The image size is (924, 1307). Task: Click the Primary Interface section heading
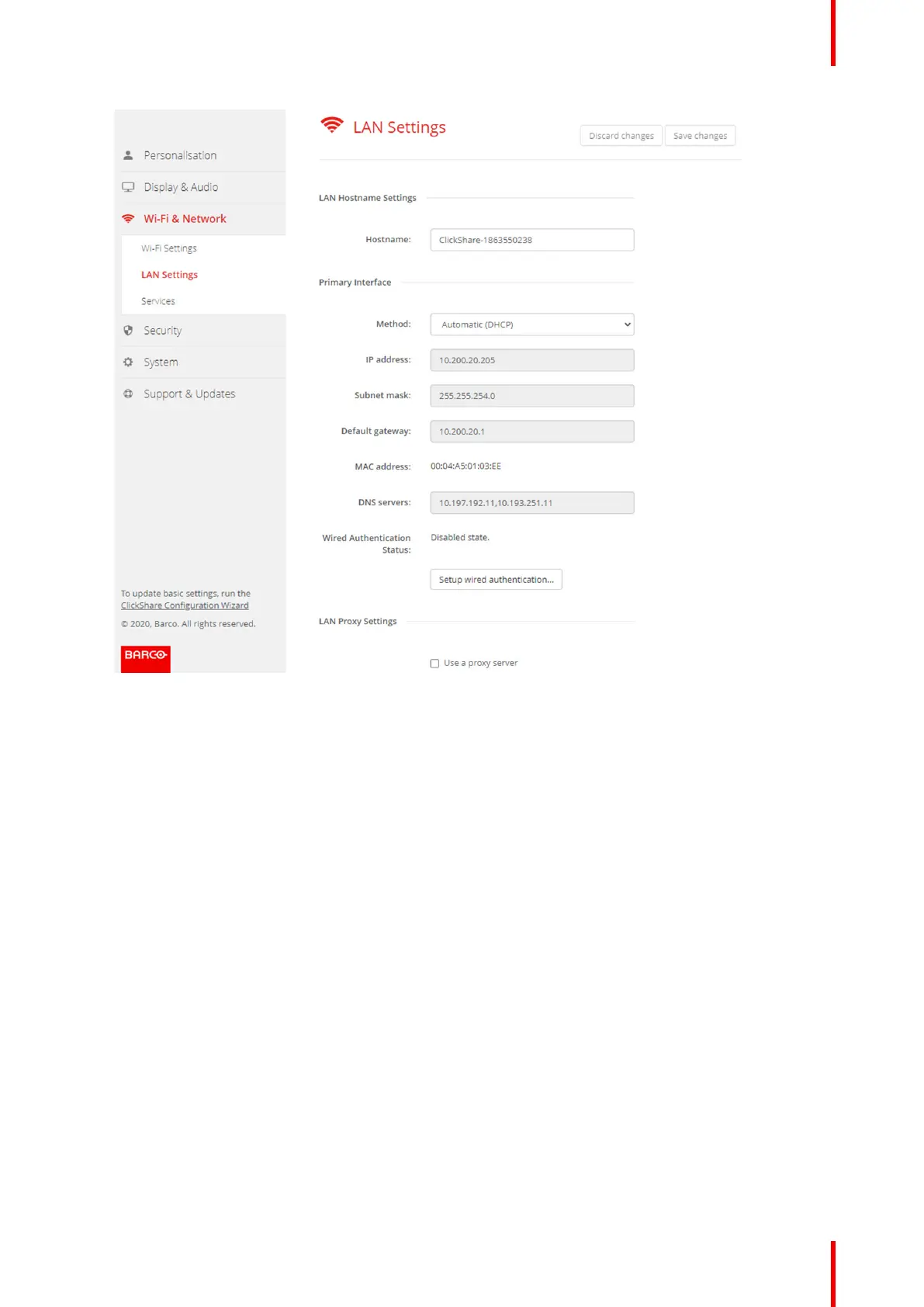(x=355, y=283)
